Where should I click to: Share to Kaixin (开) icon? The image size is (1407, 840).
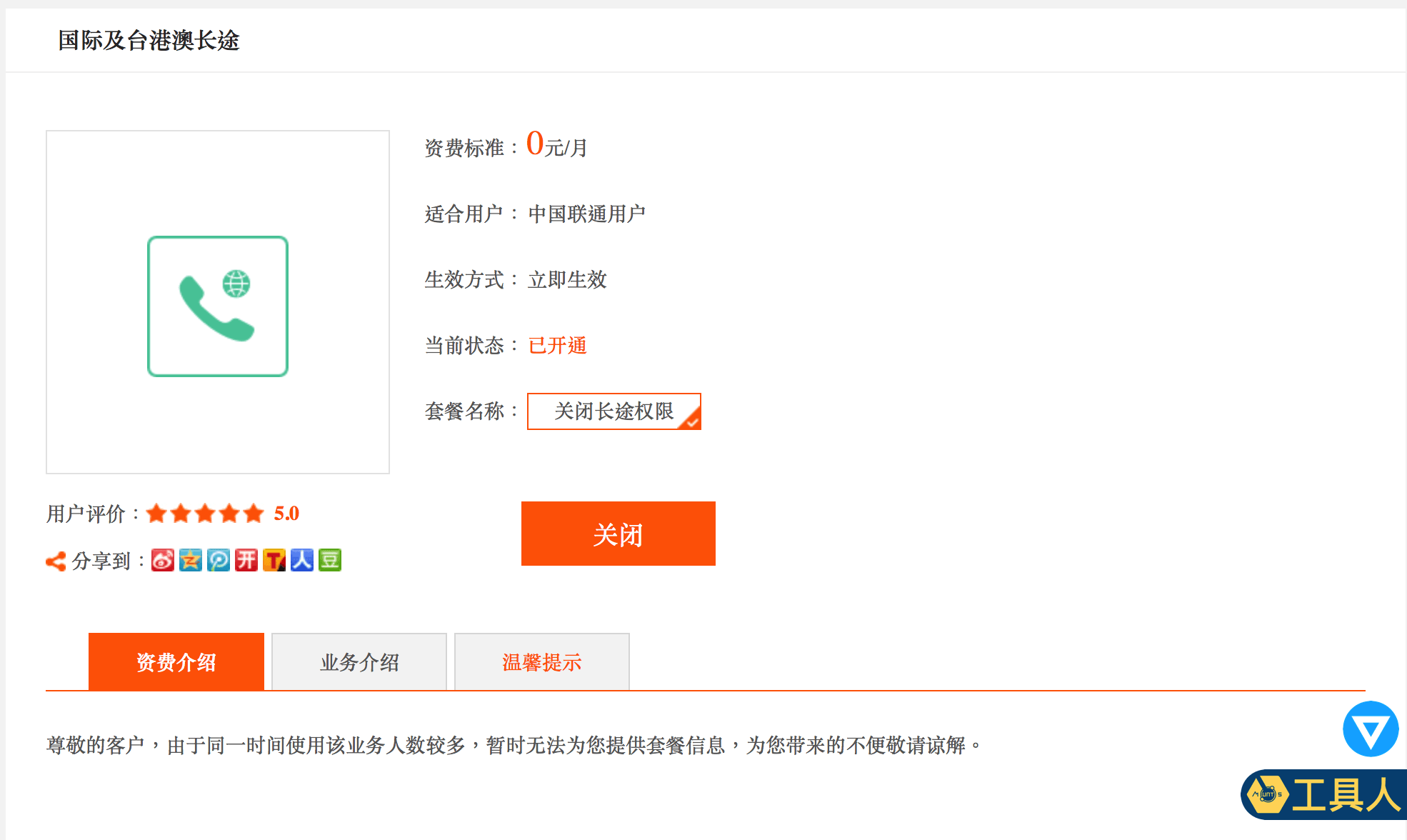coord(246,560)
